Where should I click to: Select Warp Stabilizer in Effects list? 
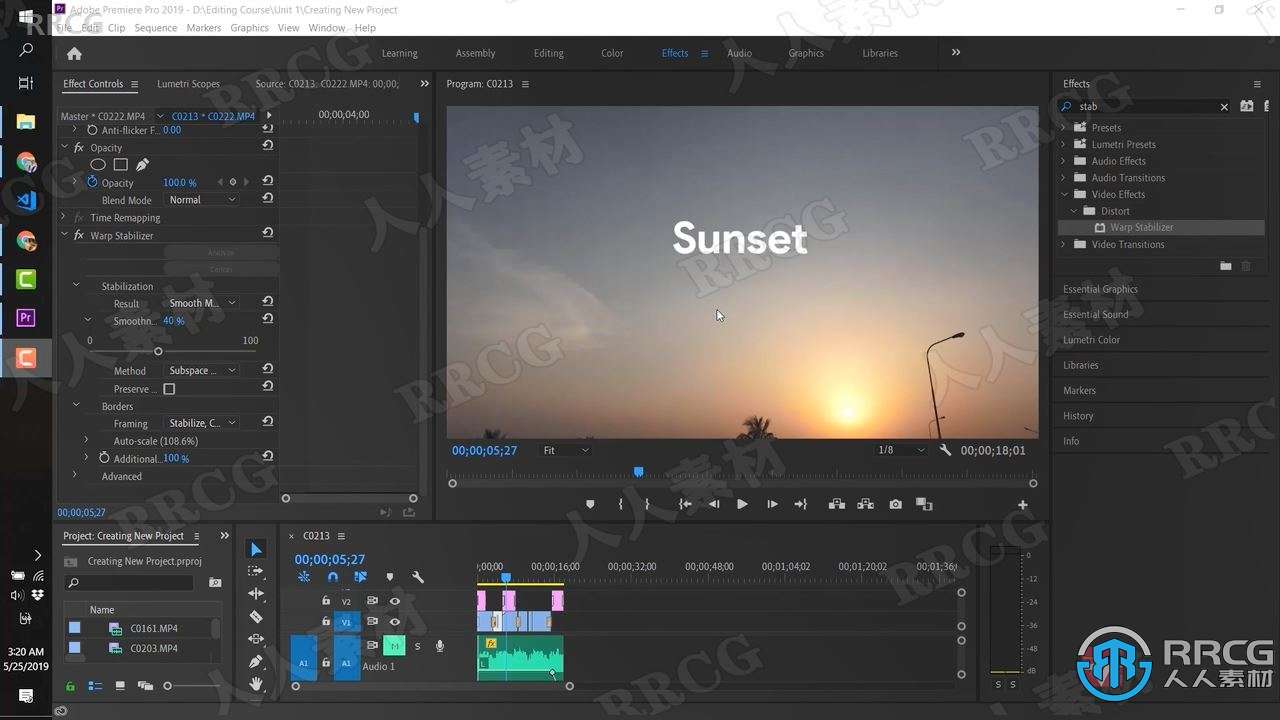(x=1159, y=227)
